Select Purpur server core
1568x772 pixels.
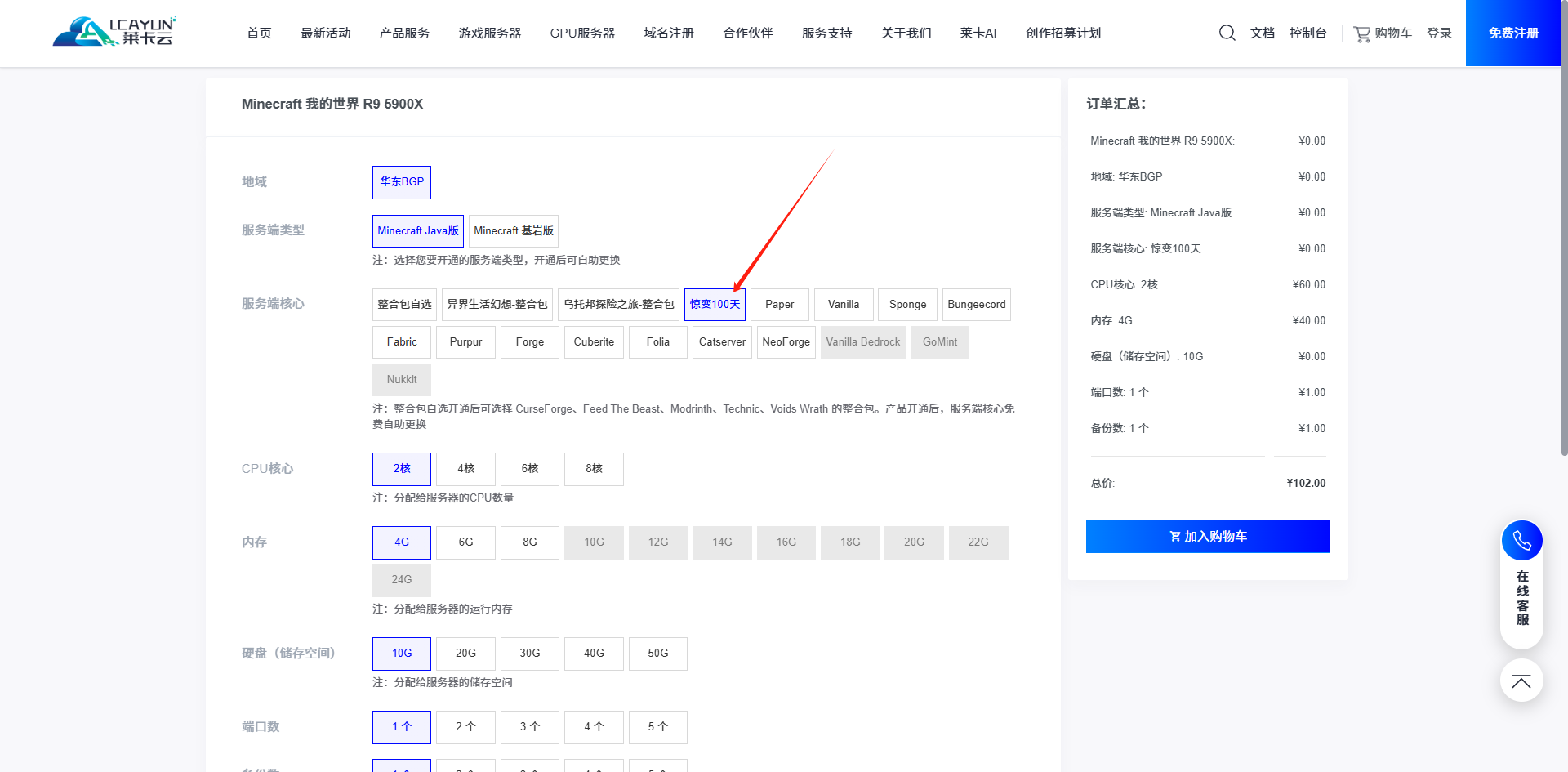click(466, 342)
